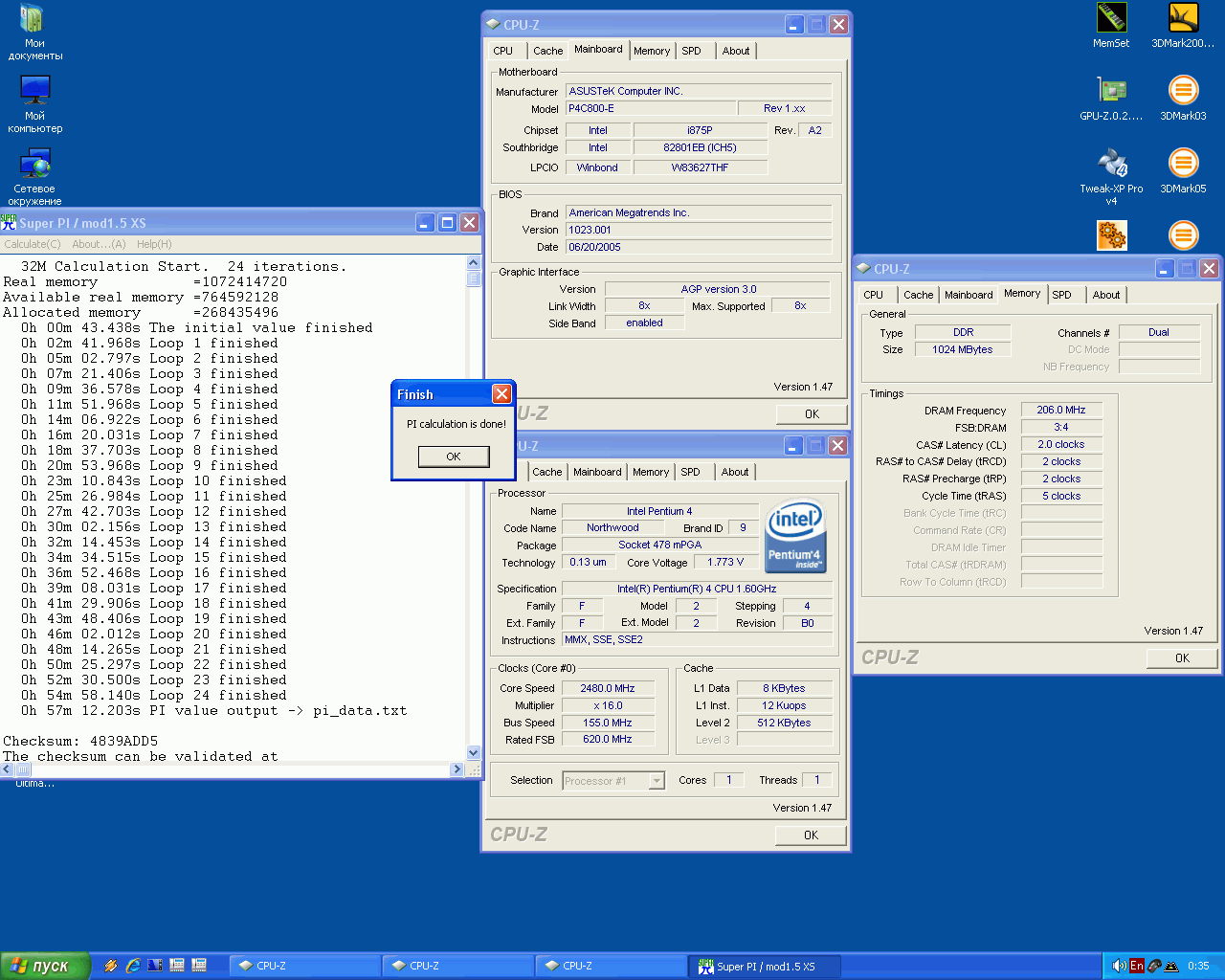The image size is (1225, 980).
Task: Click OK in the CPU-Z Mainboard window
Action: [812, 414]
